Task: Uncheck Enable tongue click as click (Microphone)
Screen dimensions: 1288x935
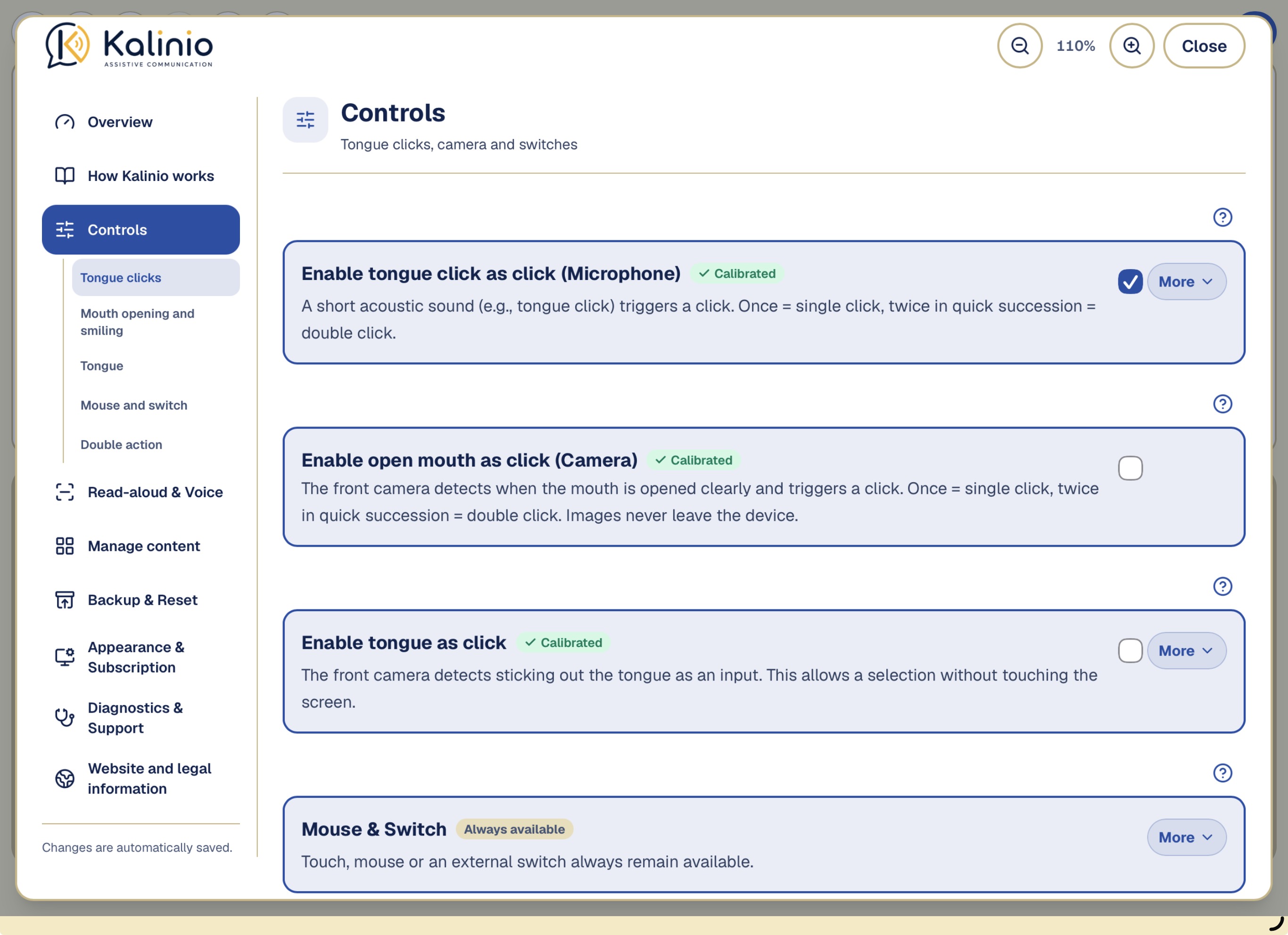Action: tap(1130, 281)
